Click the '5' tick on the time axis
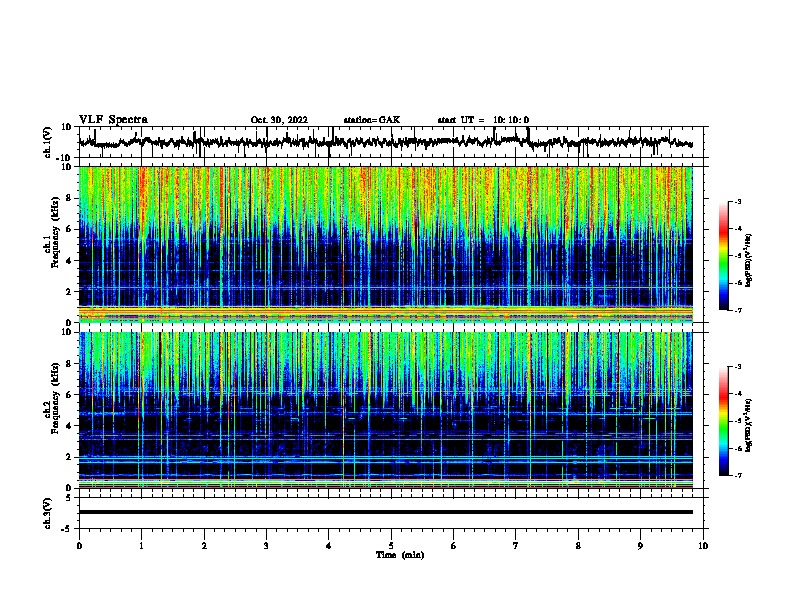Screen dimensions: 792x612 pos(391,546)
